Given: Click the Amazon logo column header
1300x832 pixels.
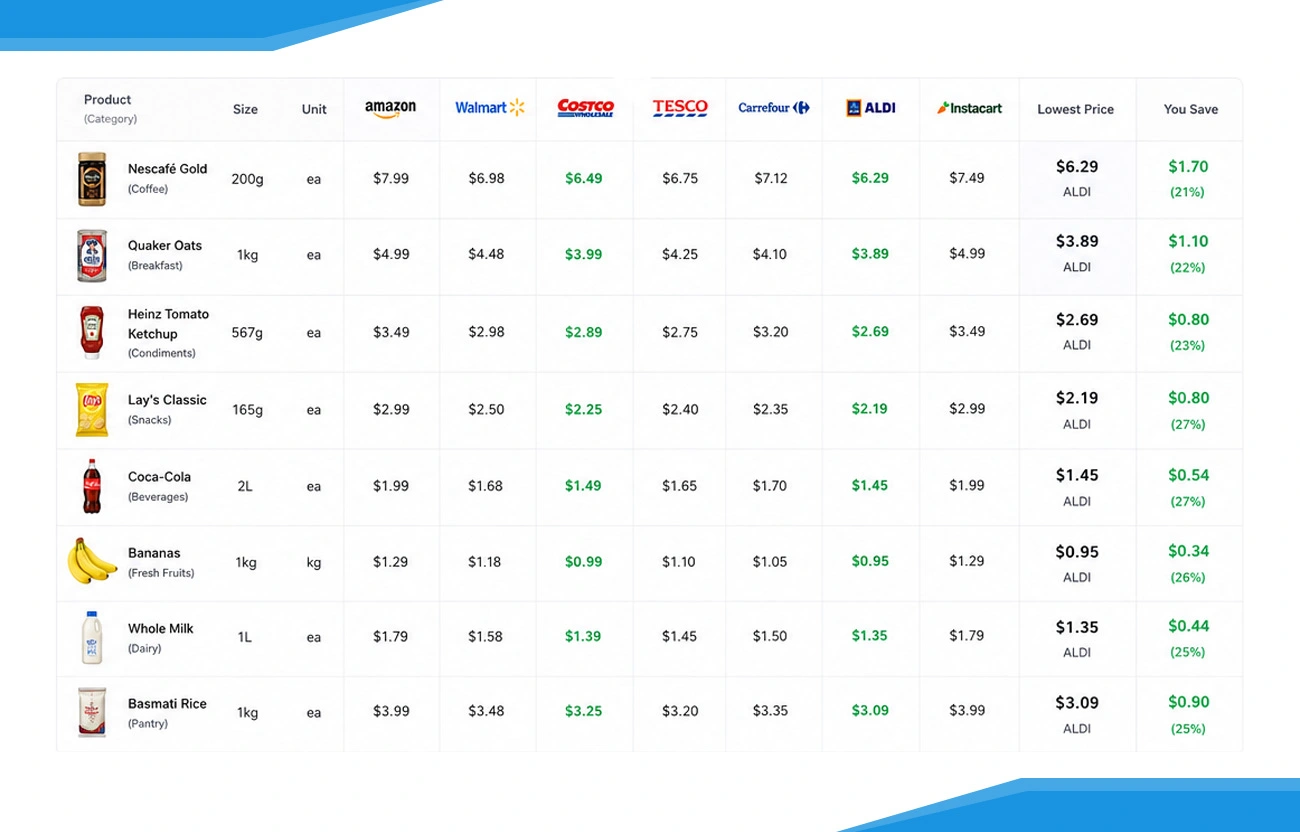Looking at the screenshot, I should point(390,109).
